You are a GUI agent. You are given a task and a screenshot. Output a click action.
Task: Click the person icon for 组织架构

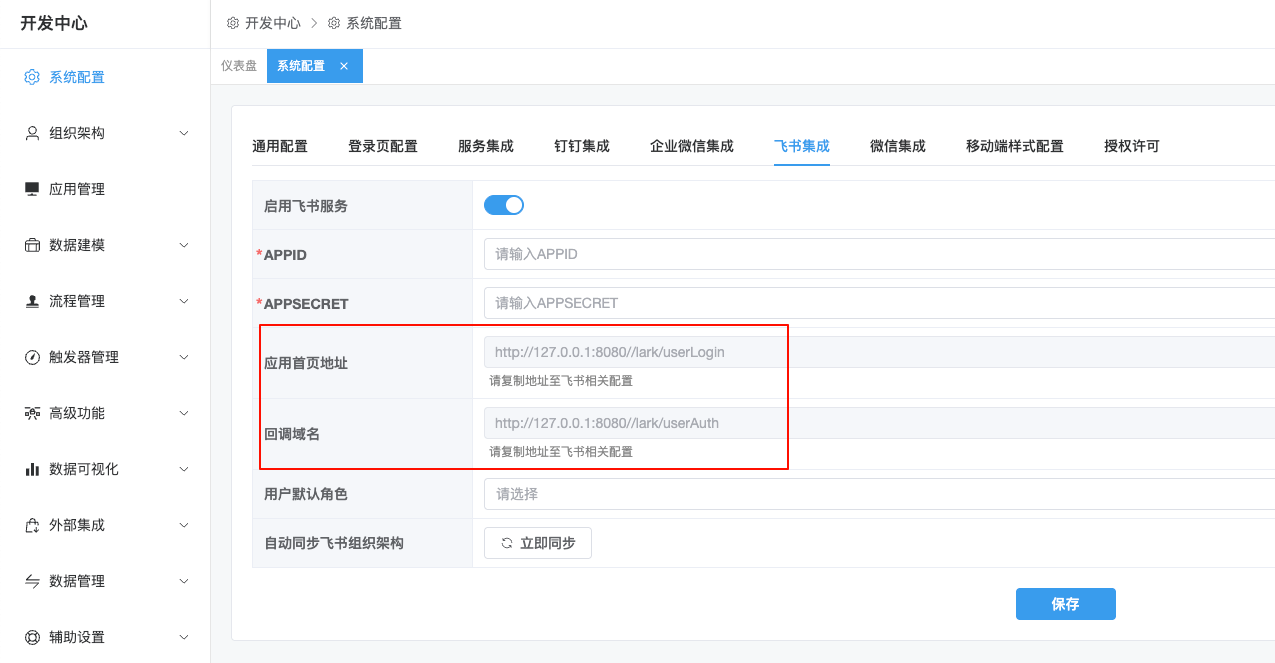[x=32, y=133]
